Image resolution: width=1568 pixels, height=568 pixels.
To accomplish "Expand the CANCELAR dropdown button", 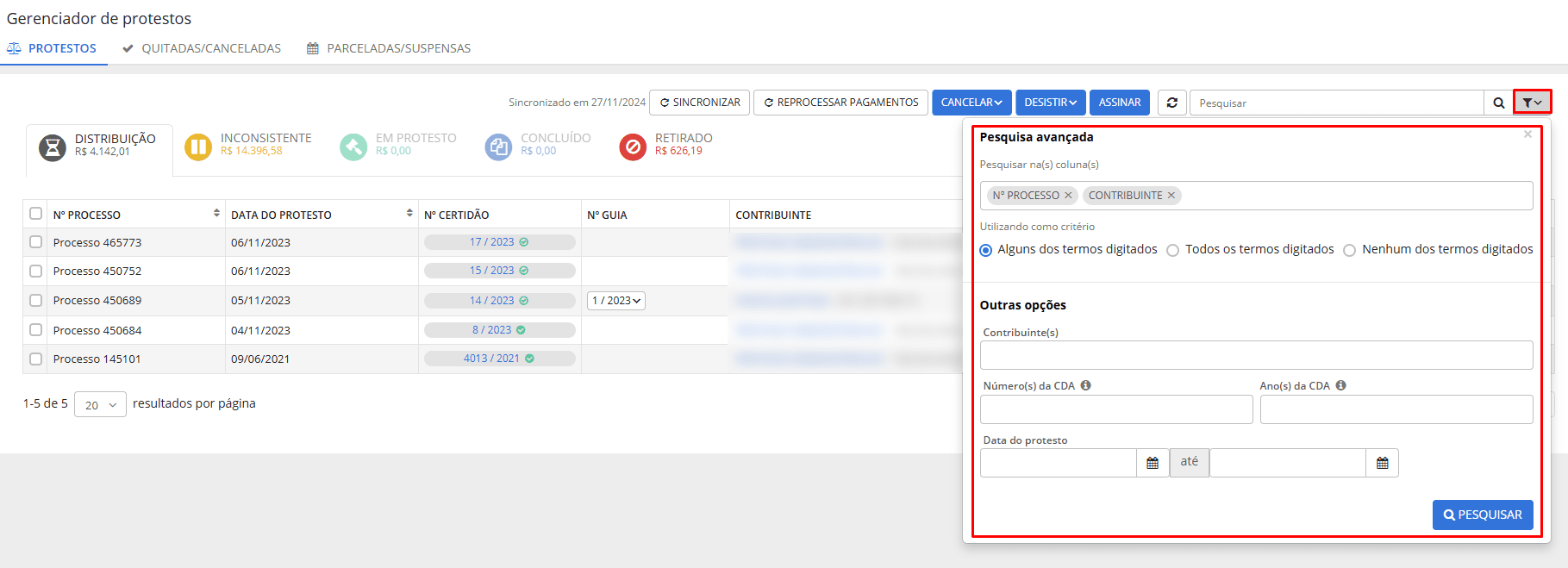I will 971,103.
